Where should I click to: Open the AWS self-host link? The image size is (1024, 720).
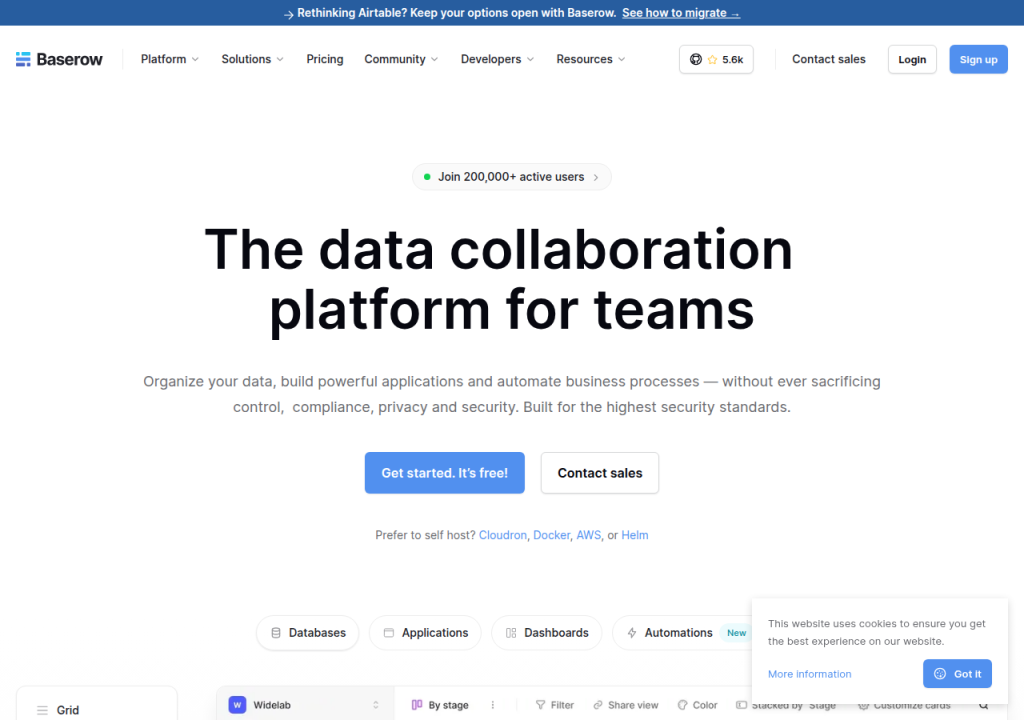coord(588,535)
